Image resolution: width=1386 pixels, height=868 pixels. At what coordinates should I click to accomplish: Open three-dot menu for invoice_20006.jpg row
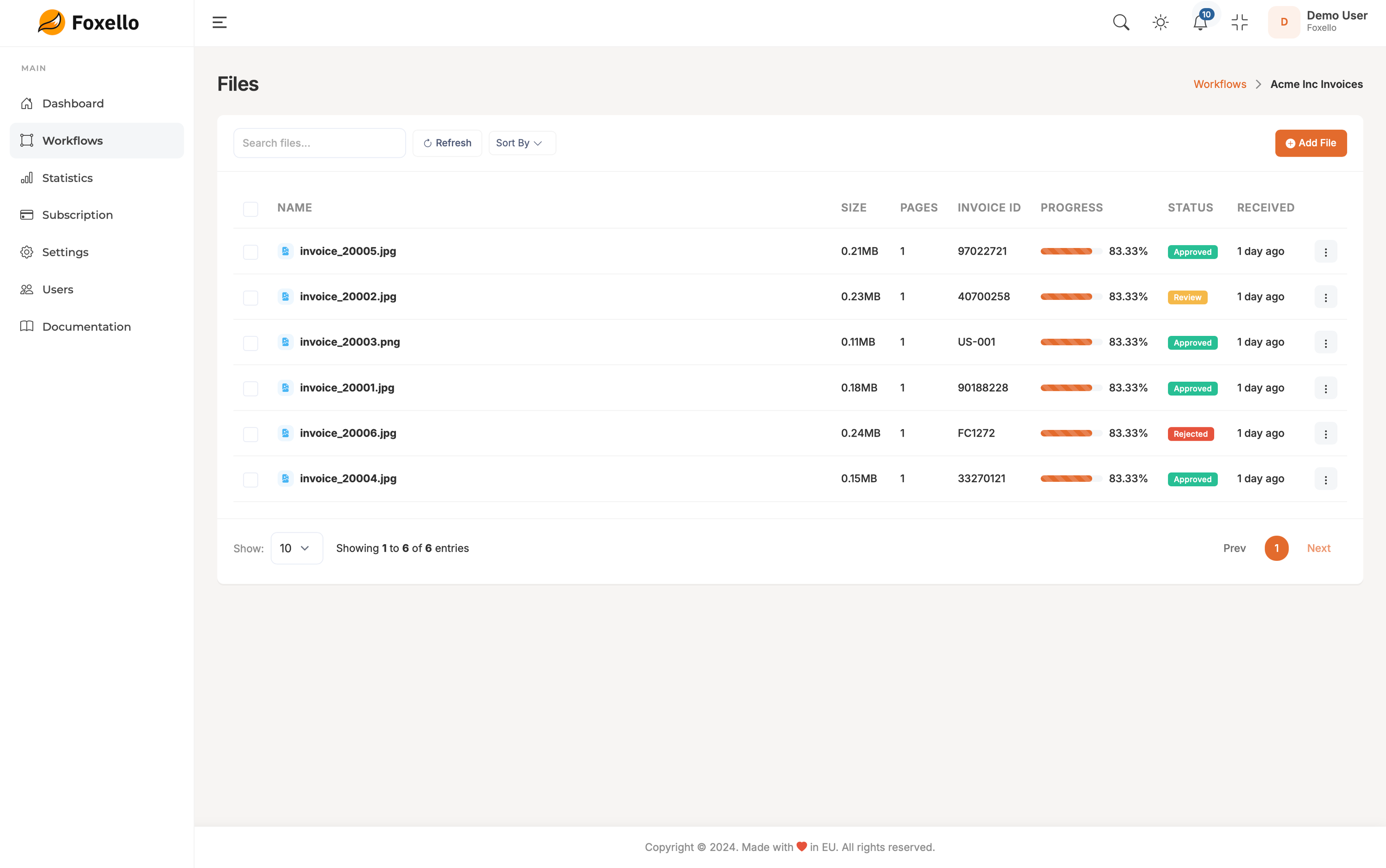(1325, 433)
